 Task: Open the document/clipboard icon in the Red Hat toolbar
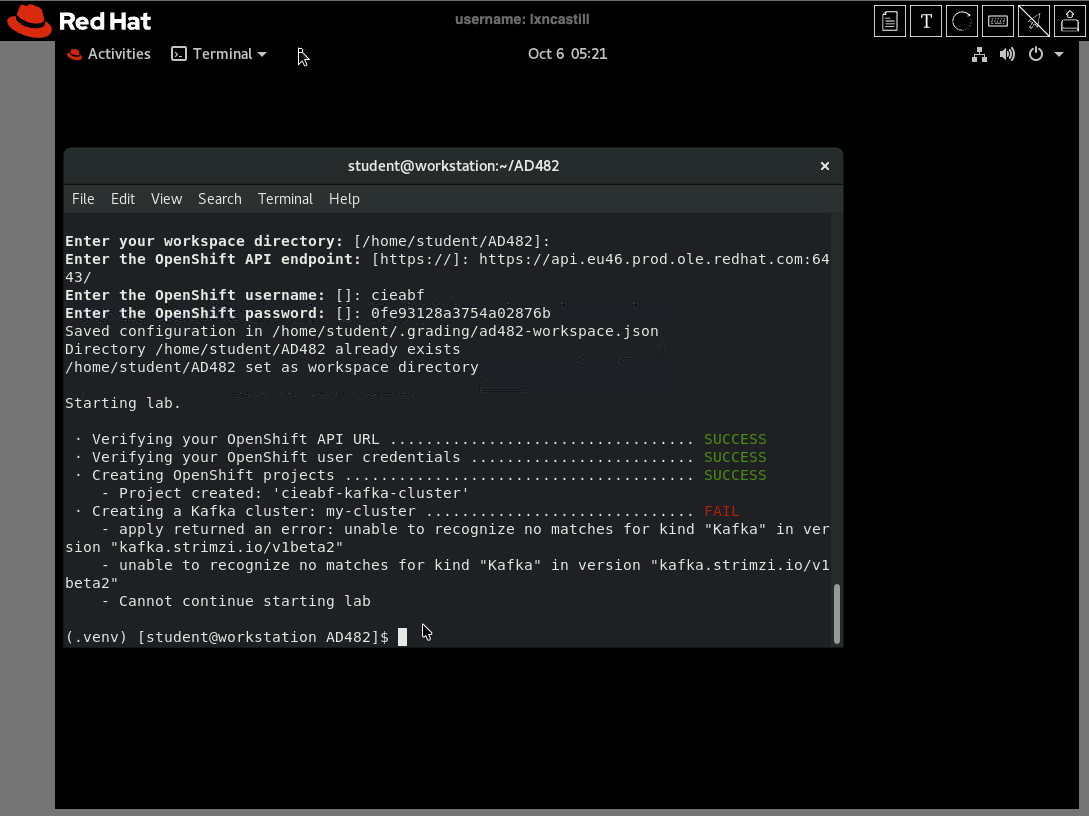coord(890,21)
